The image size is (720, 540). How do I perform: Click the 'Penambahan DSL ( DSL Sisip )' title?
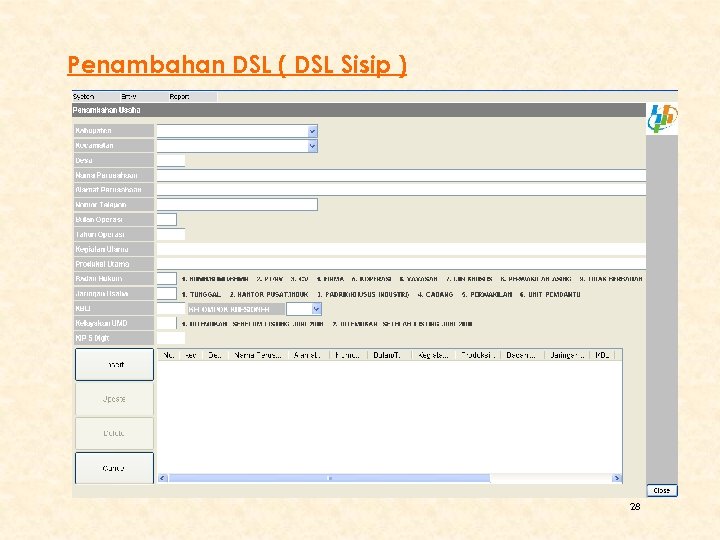pyautogui.click(x=237, y=65)
